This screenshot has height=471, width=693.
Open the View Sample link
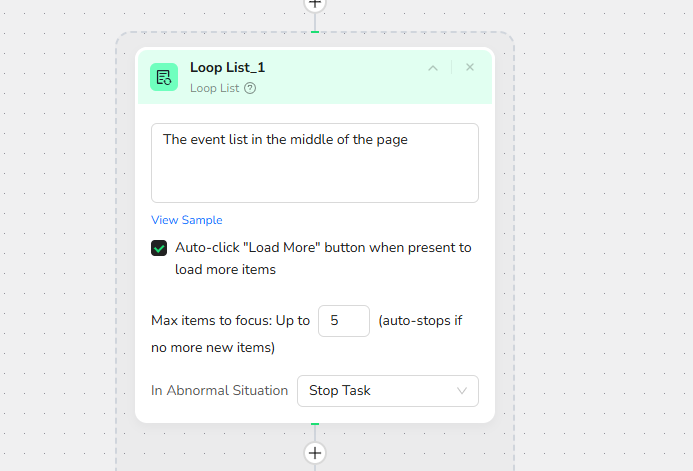click(x=187, y=220)
